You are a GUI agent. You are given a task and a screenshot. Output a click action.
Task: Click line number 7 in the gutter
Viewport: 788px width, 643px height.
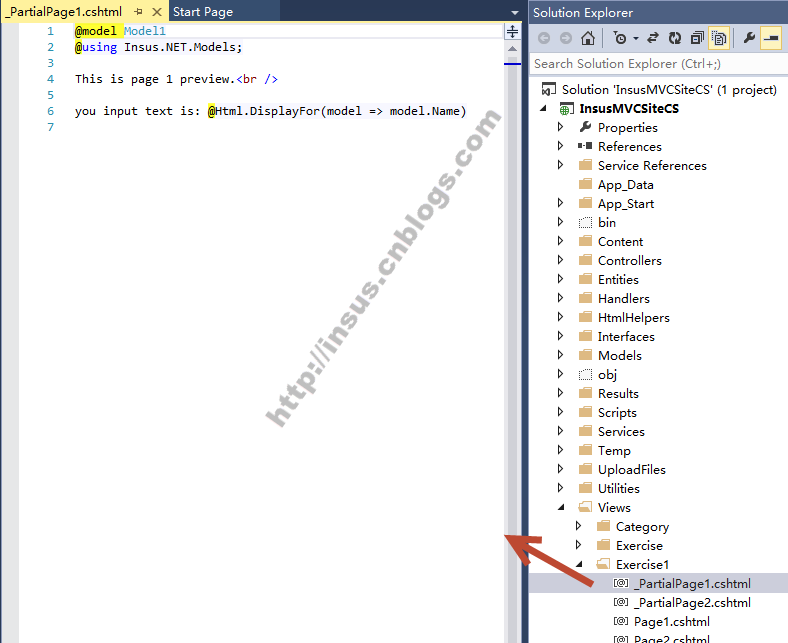coord(50,127)
